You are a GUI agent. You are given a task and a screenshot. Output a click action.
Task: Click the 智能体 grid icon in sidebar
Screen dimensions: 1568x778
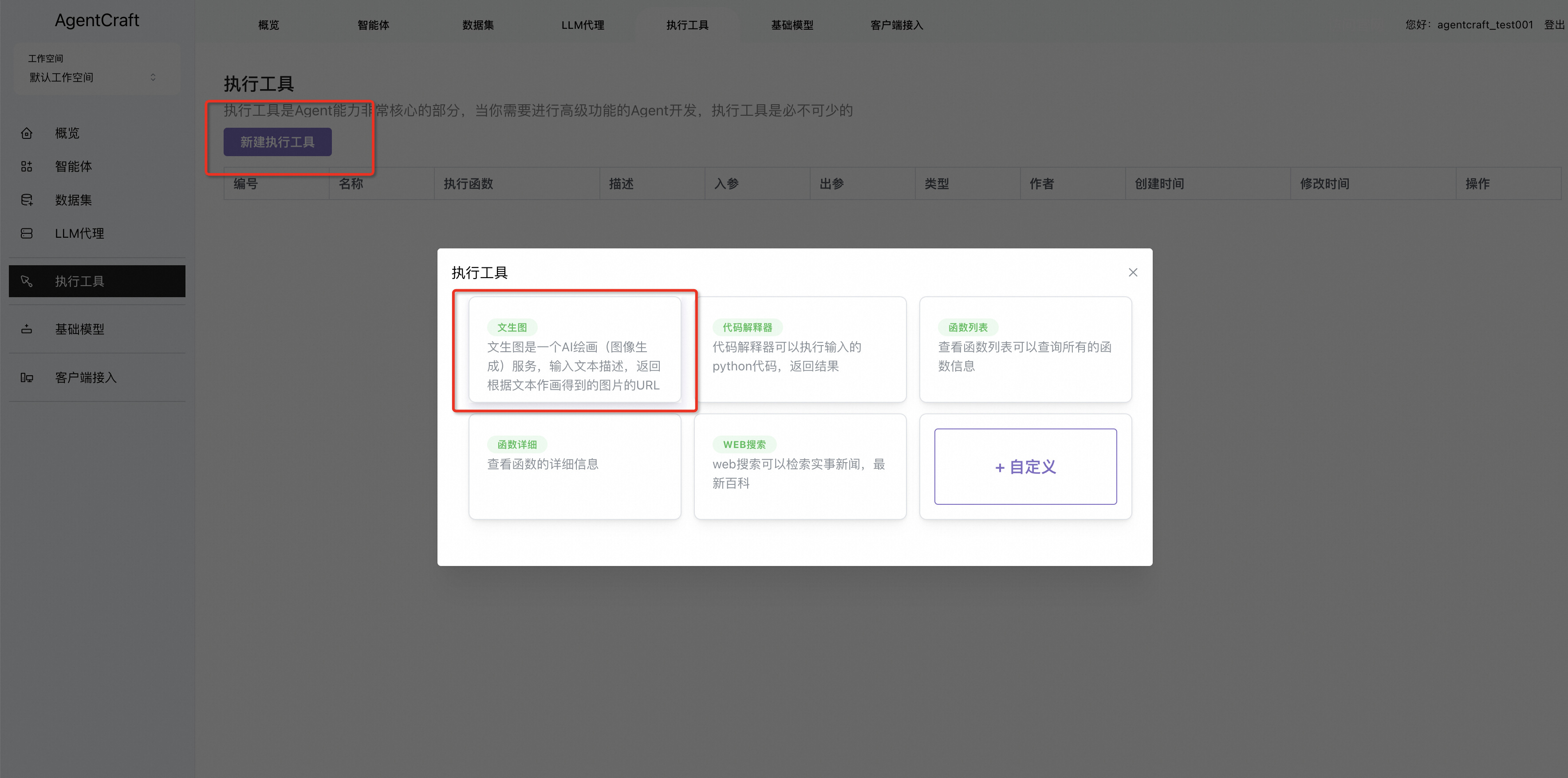click(x=26, y=167)
